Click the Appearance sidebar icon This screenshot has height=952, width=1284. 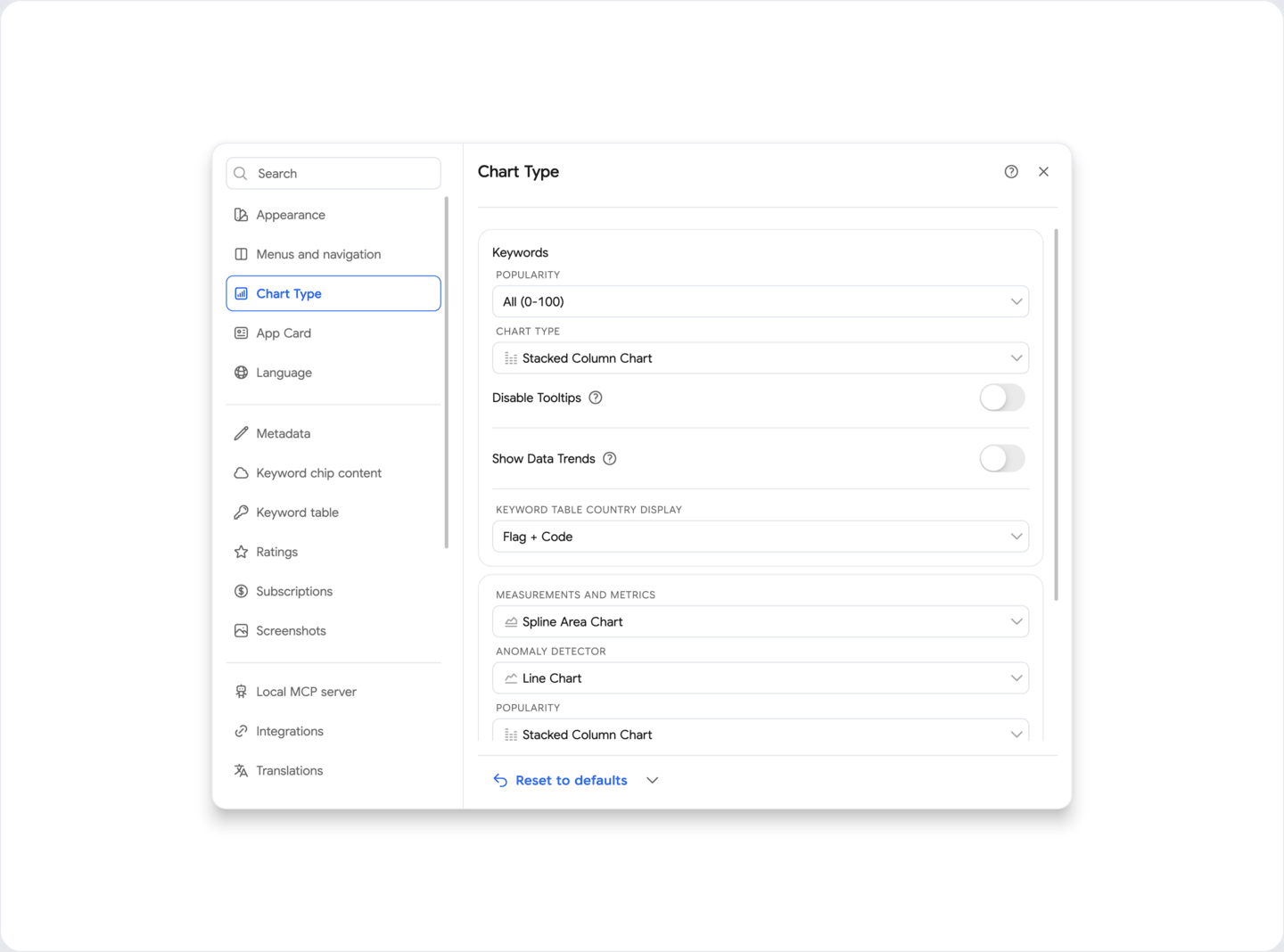click(241, 215)
